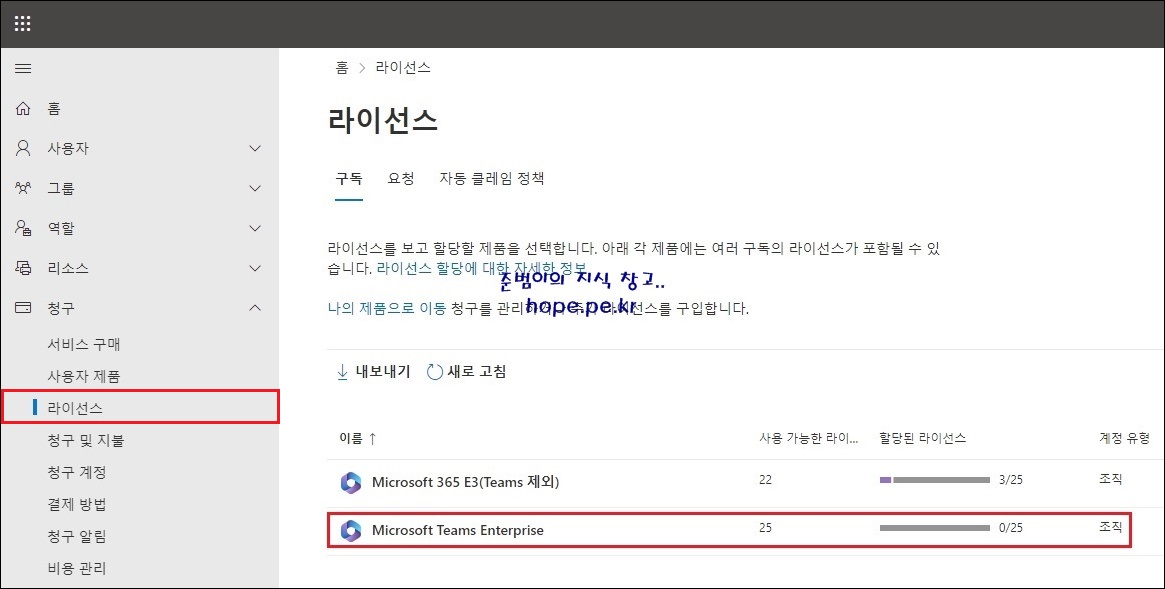1165x589 pixels.
Task: Click 라이선스 in the breadcrumb
Action: point(403,68)
